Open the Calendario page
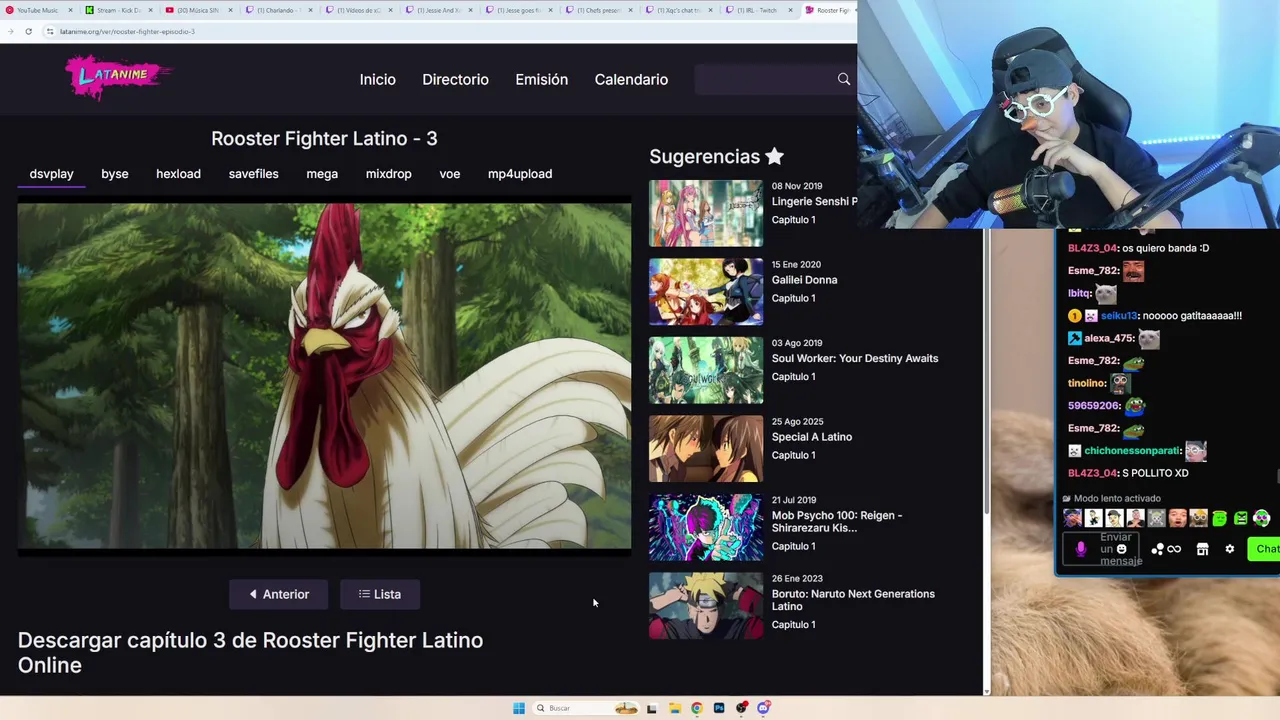 coord(631,80)
